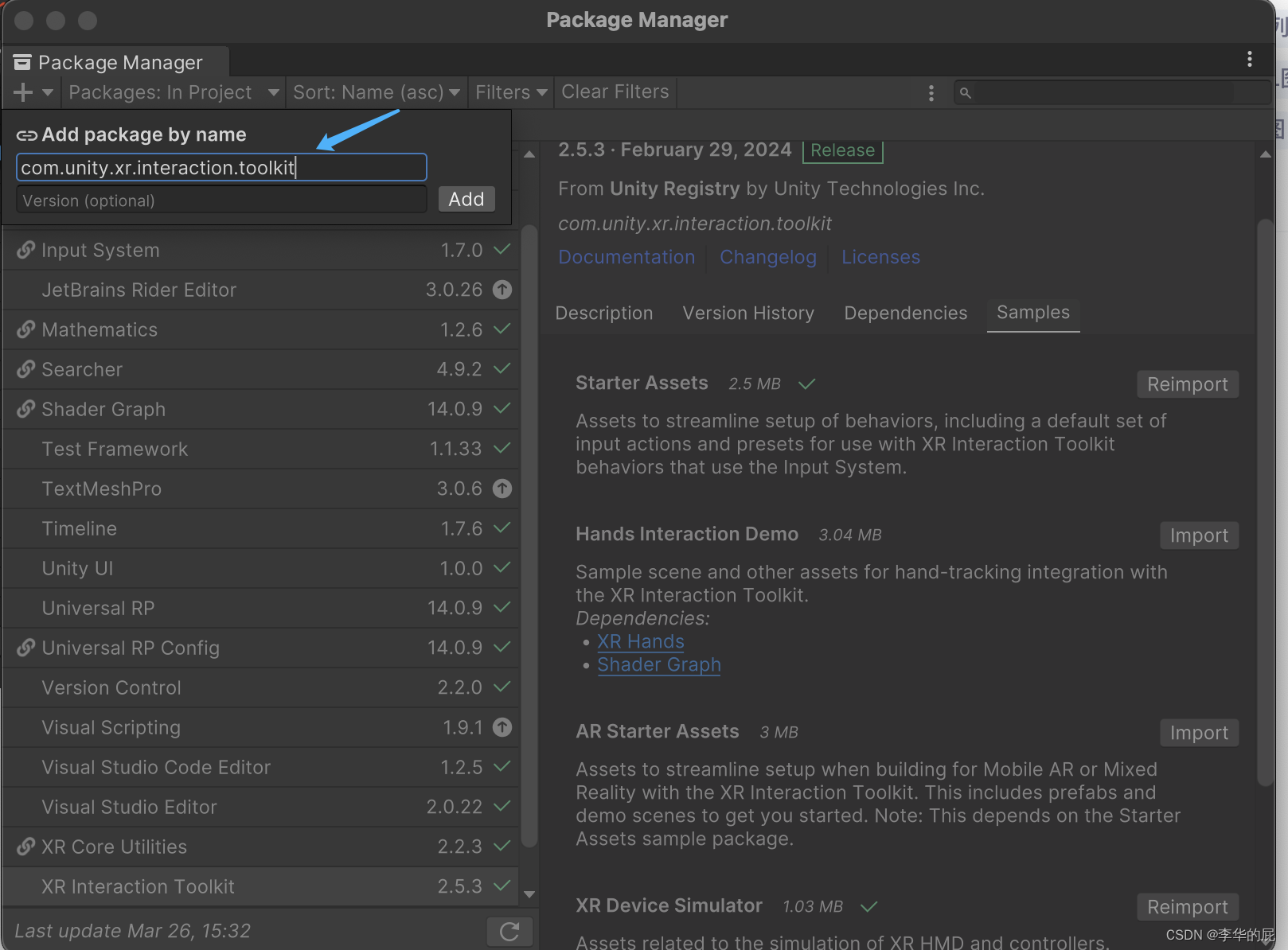Click the details pane scroll-up arrow
The width and height of the screenshot is (1288, 950).
1265,154
